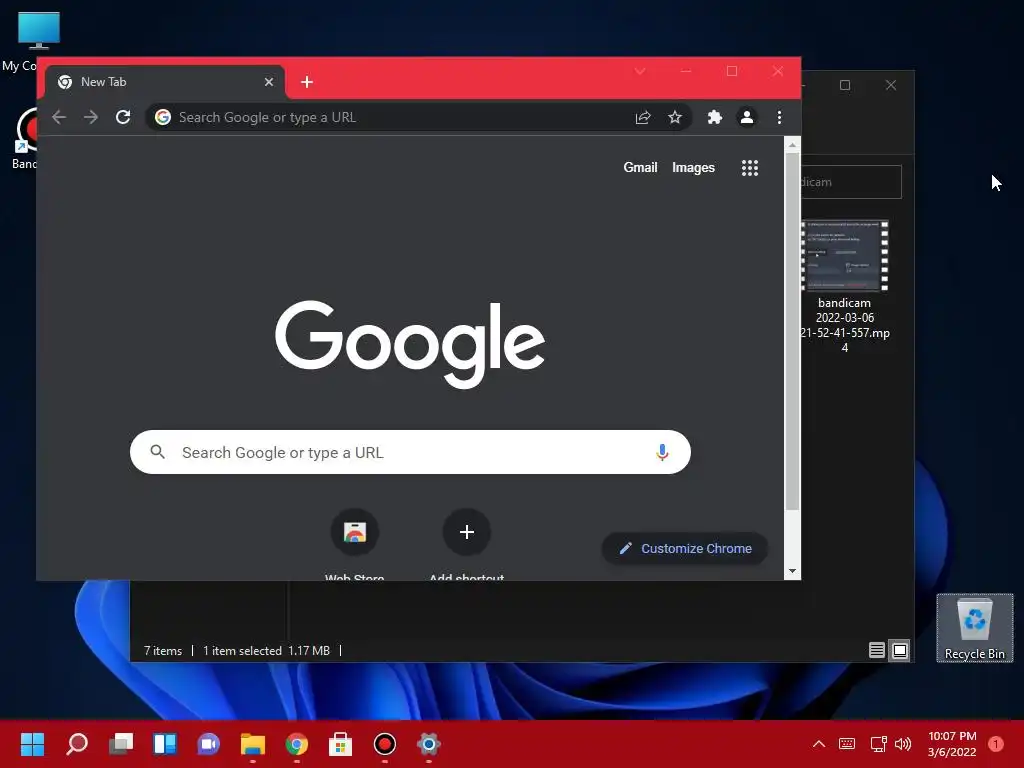Reload the page in Chrome
The width and height of the screenshot is (1024, 768).
(x=123, y=118)
